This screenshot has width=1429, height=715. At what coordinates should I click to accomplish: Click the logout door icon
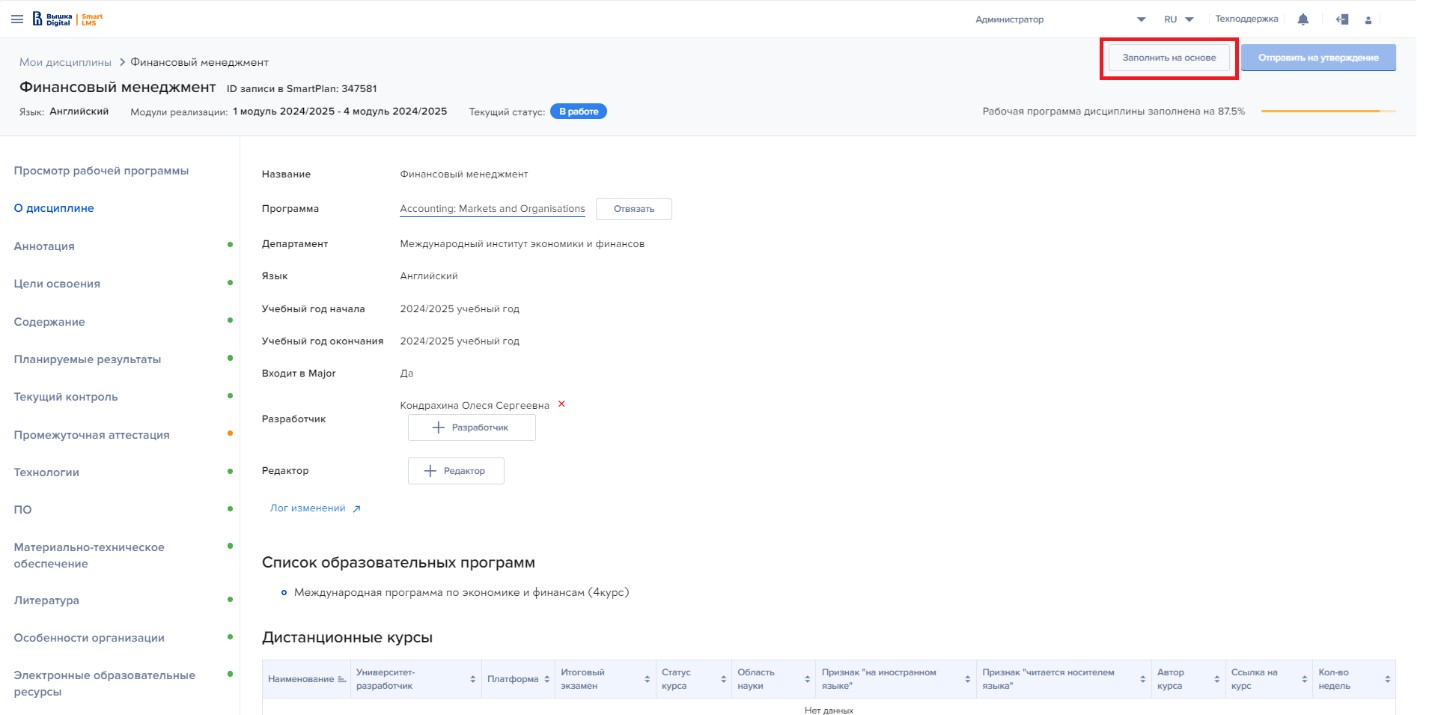coord(1342,19)
